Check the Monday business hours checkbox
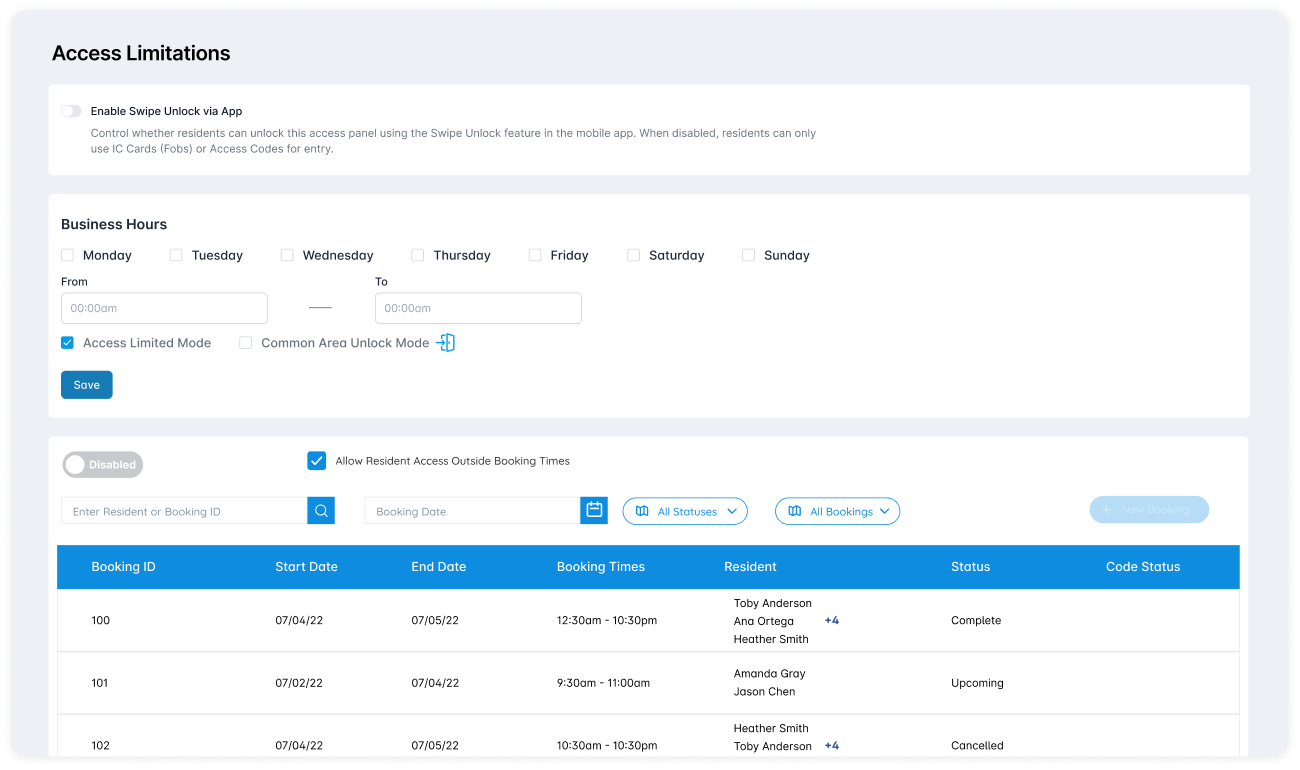1300x770 pixels. (68, 256)
